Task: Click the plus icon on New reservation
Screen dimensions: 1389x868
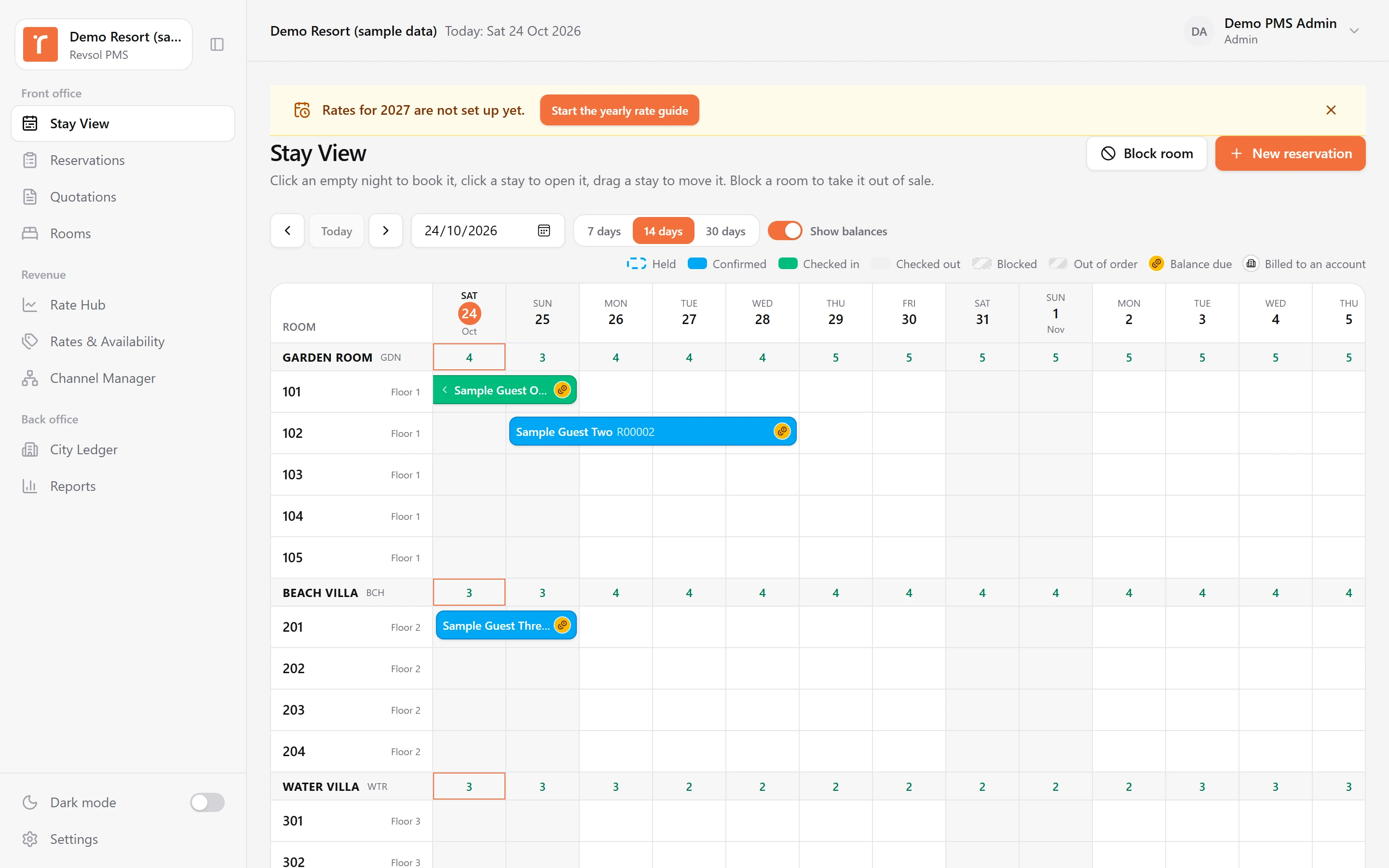Action: [1236, 153]
